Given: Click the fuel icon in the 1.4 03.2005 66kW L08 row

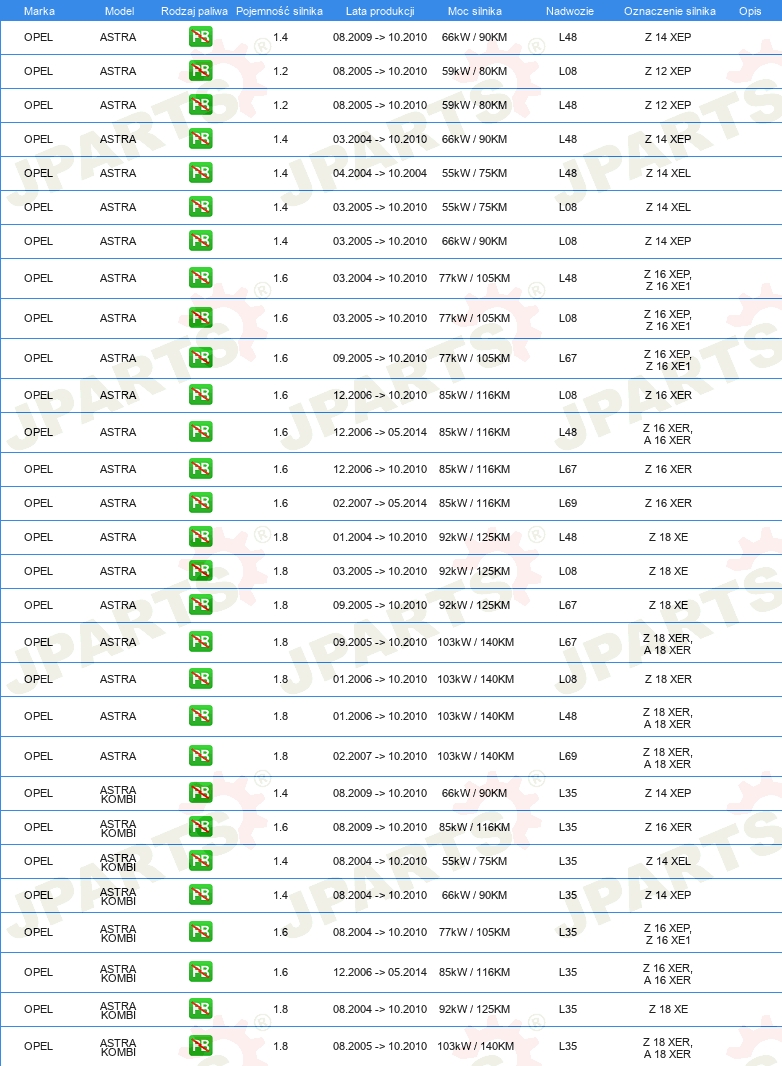Looking at the screenshot, I should tap(201, 241).
